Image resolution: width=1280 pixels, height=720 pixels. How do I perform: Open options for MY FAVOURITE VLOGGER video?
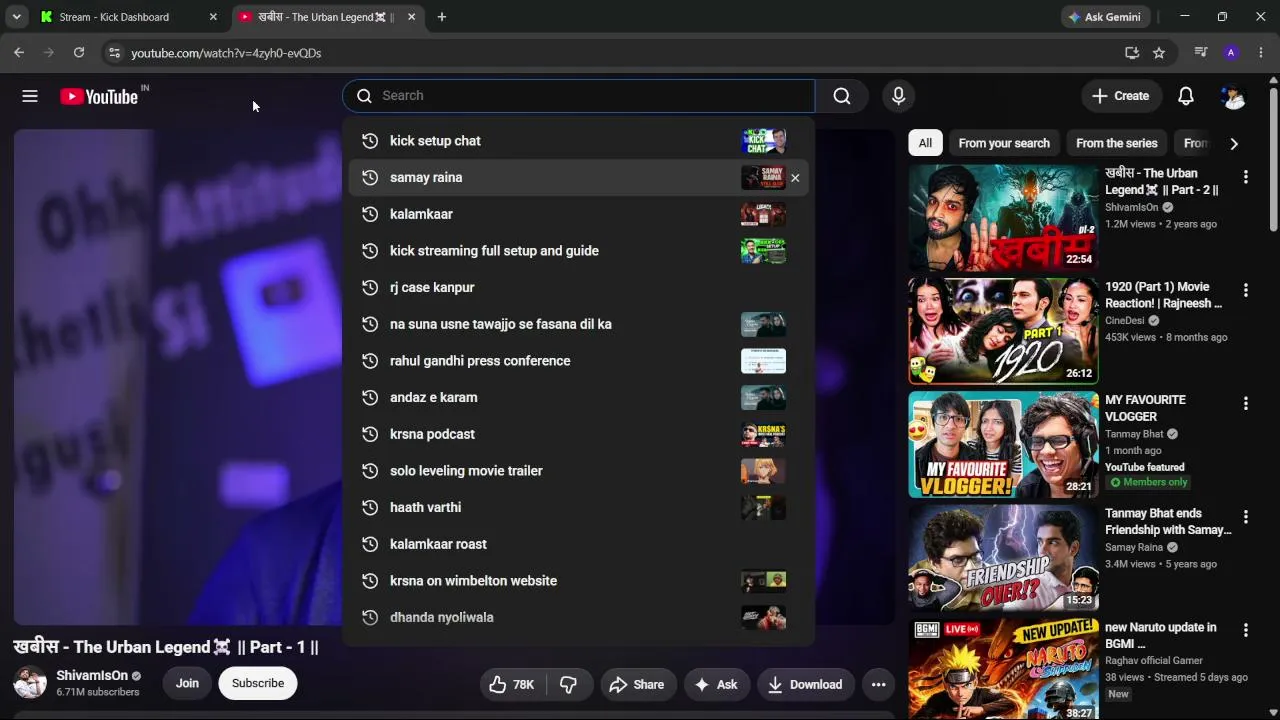click(x=1245, y=403)
